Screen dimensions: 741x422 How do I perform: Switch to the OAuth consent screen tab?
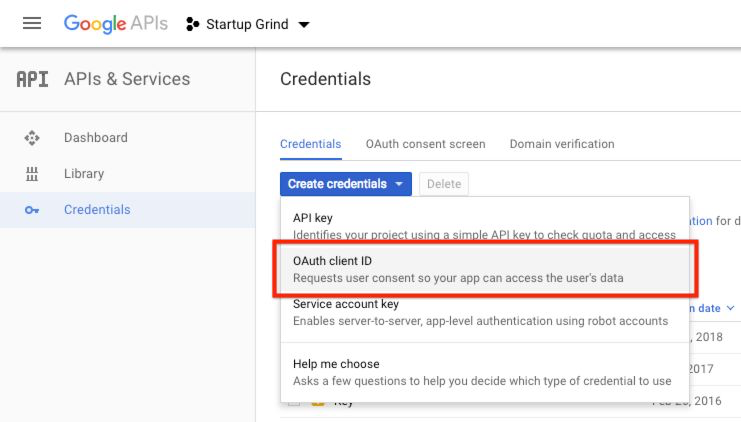pyautogui.click(x=425, y=144)
